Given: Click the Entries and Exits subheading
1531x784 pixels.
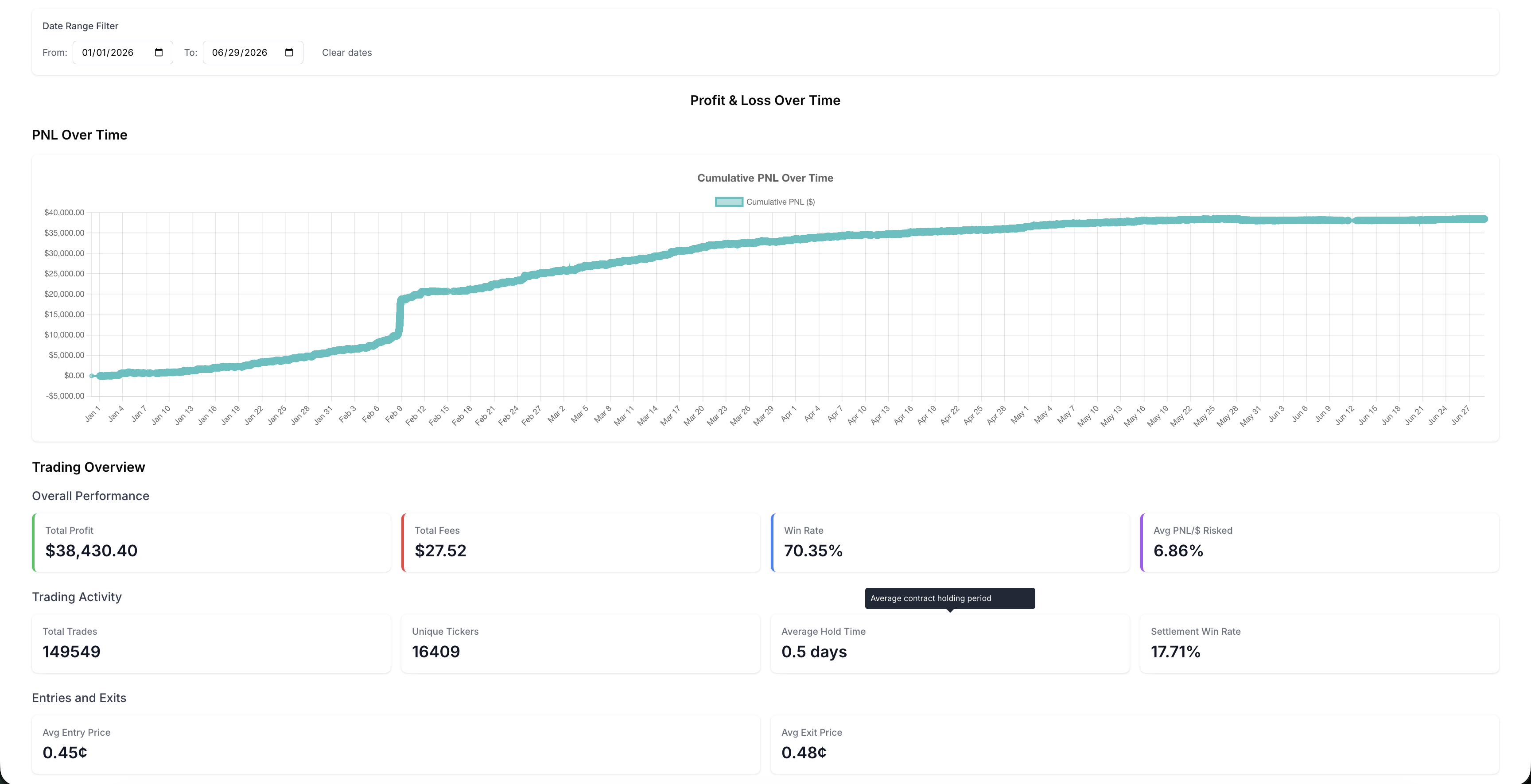Looking at the screenshot, I should [x=79, y=698].
